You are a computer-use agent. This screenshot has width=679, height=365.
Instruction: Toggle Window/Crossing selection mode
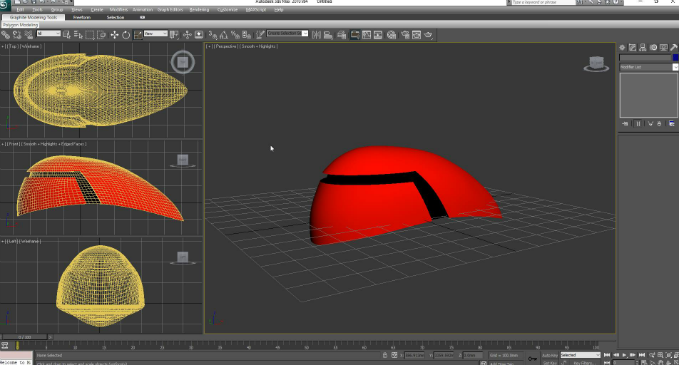coord(102,35)
